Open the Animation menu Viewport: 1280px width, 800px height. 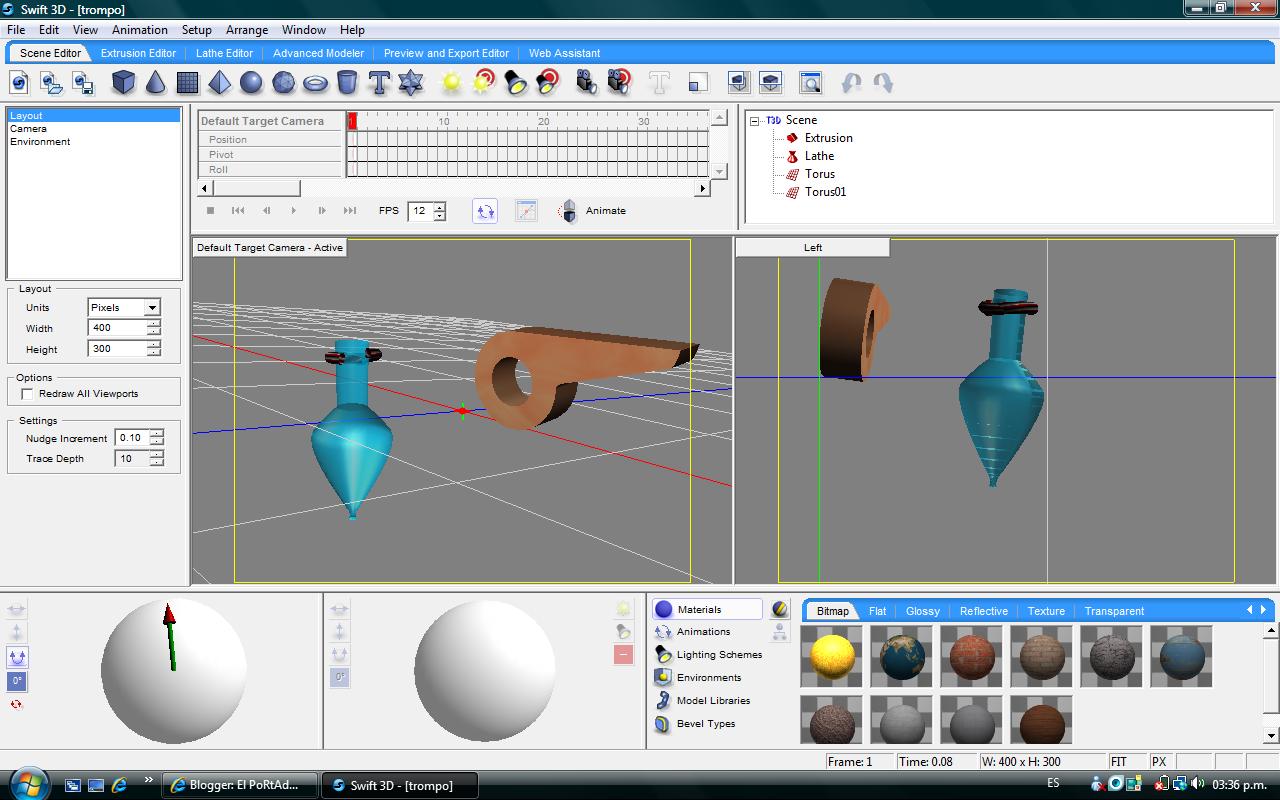tap(139, 30)
